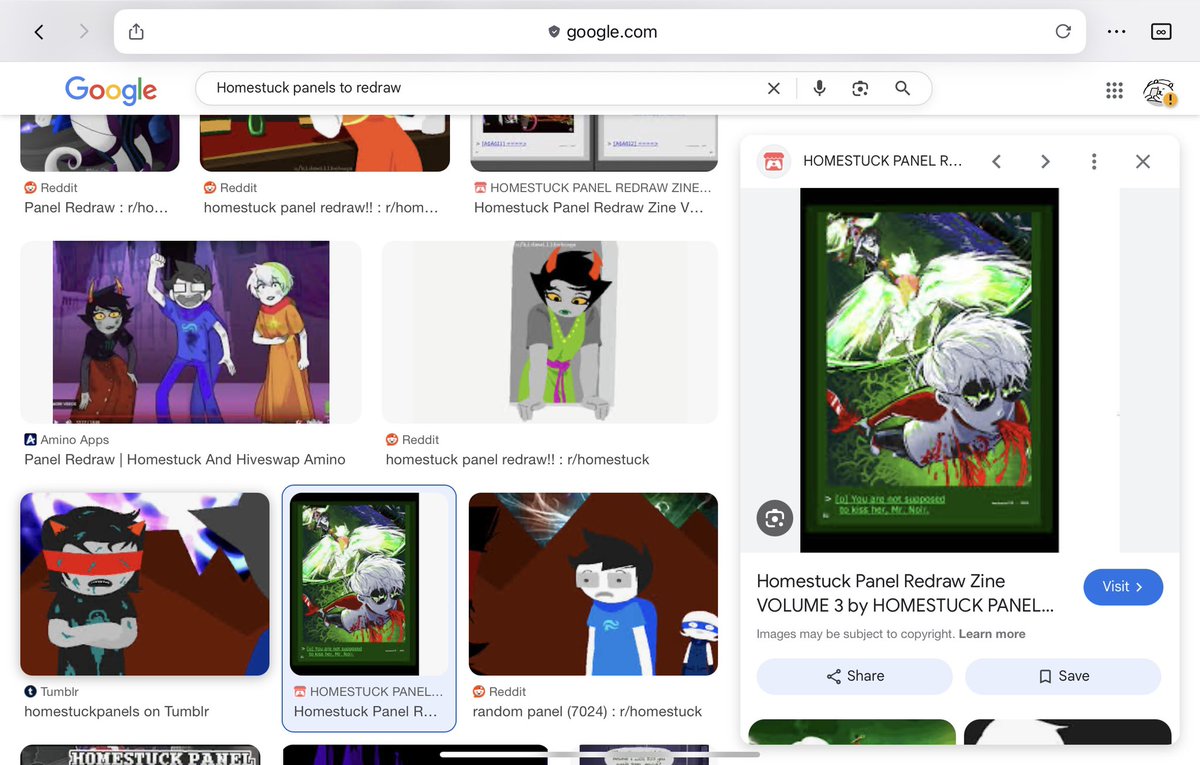
Task: Open 'Panel Redraw : r/ho...' result link
Action: [96, 208]
